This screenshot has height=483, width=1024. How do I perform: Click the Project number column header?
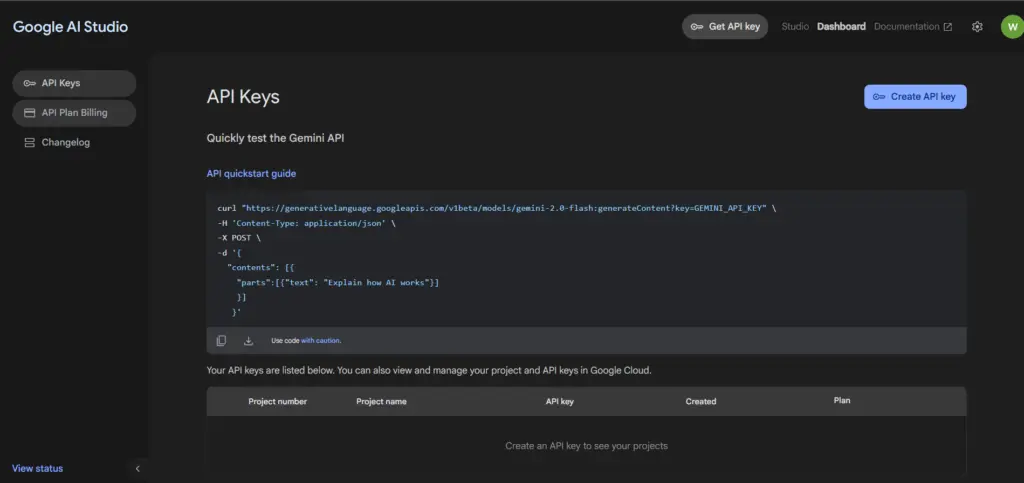click(x=278, y=401)
